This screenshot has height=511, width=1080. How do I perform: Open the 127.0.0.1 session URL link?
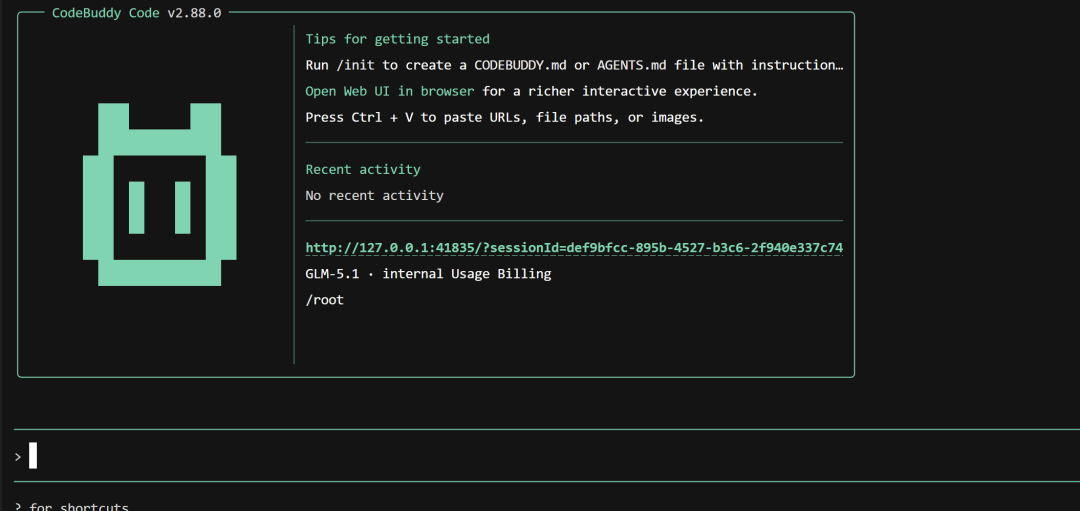(x=574, y=247)
